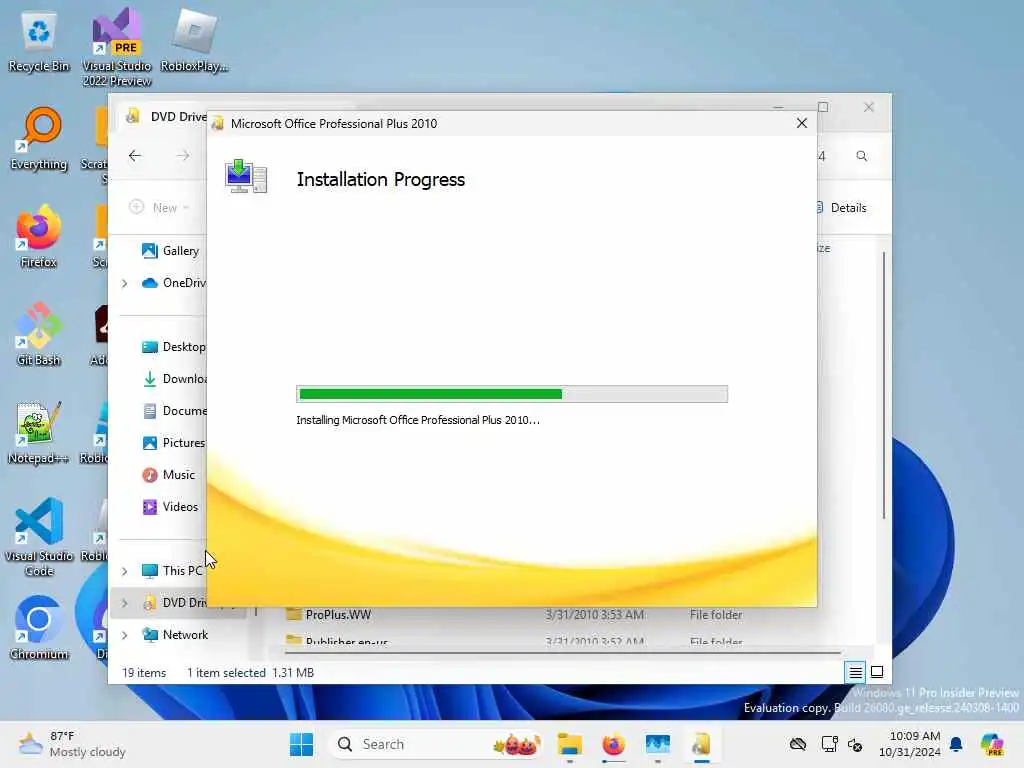Viewport: 1024px width, 768px height.
Task: Switch to large thumbnails view button
Action: [877, 672]
